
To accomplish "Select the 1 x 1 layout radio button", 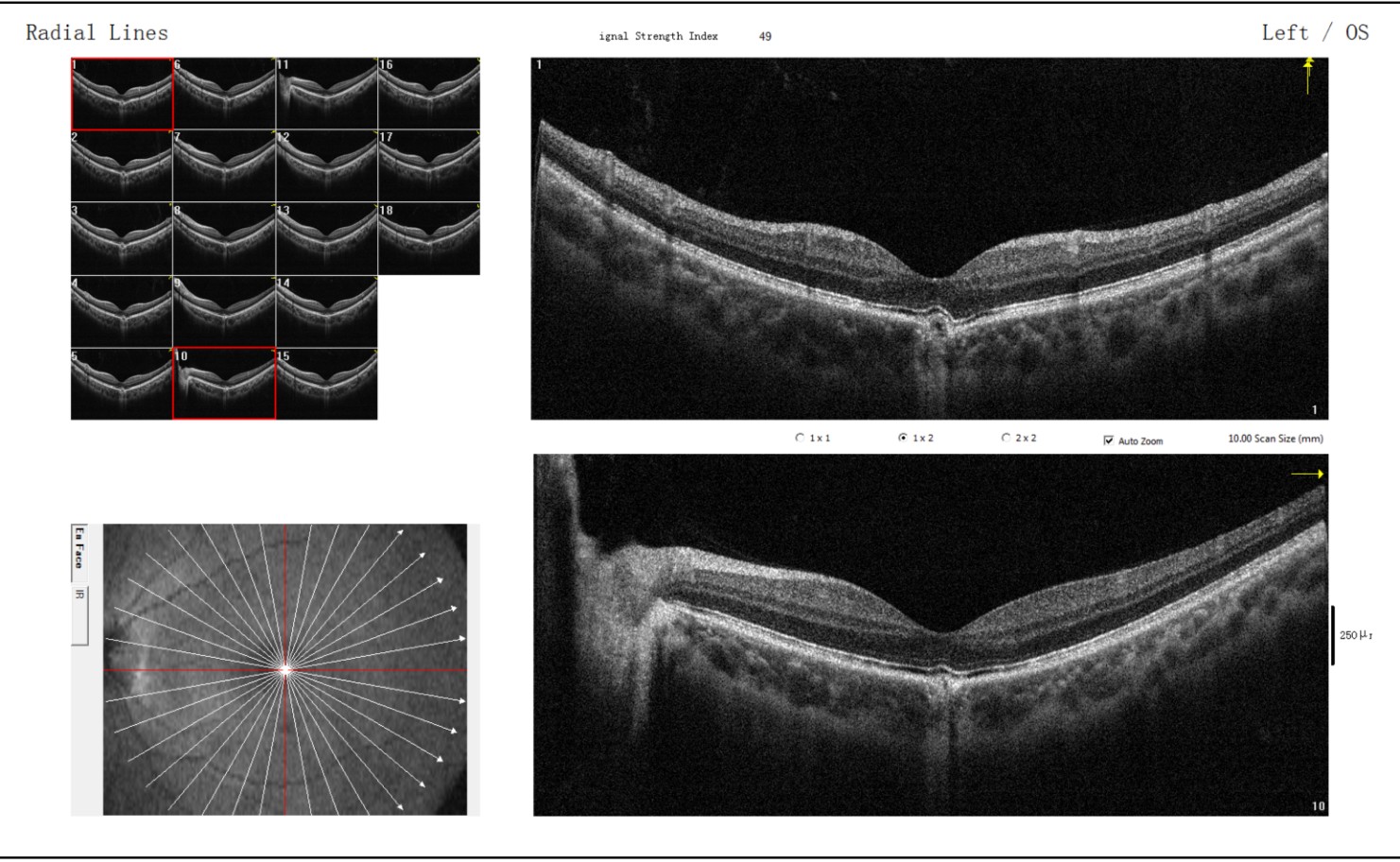I will (800, 439).
